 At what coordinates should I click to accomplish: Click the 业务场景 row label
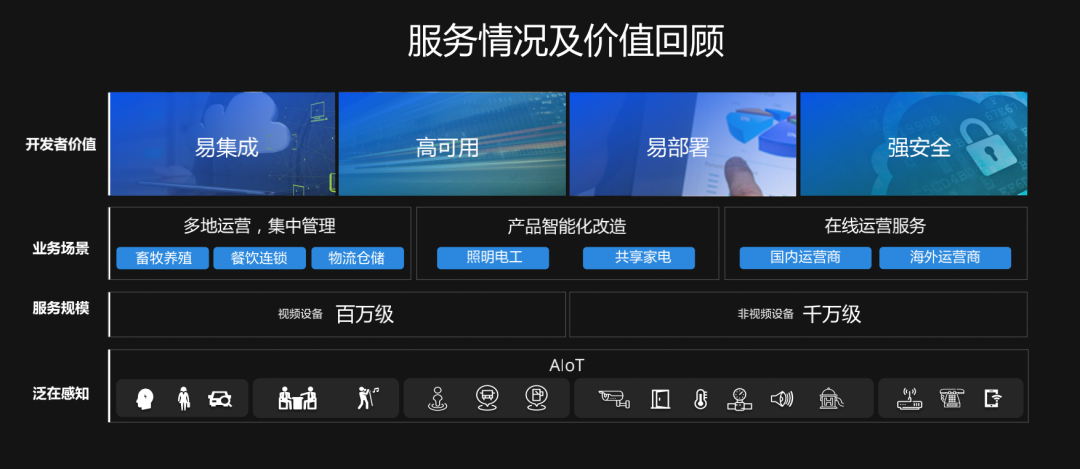coord(61,249)
